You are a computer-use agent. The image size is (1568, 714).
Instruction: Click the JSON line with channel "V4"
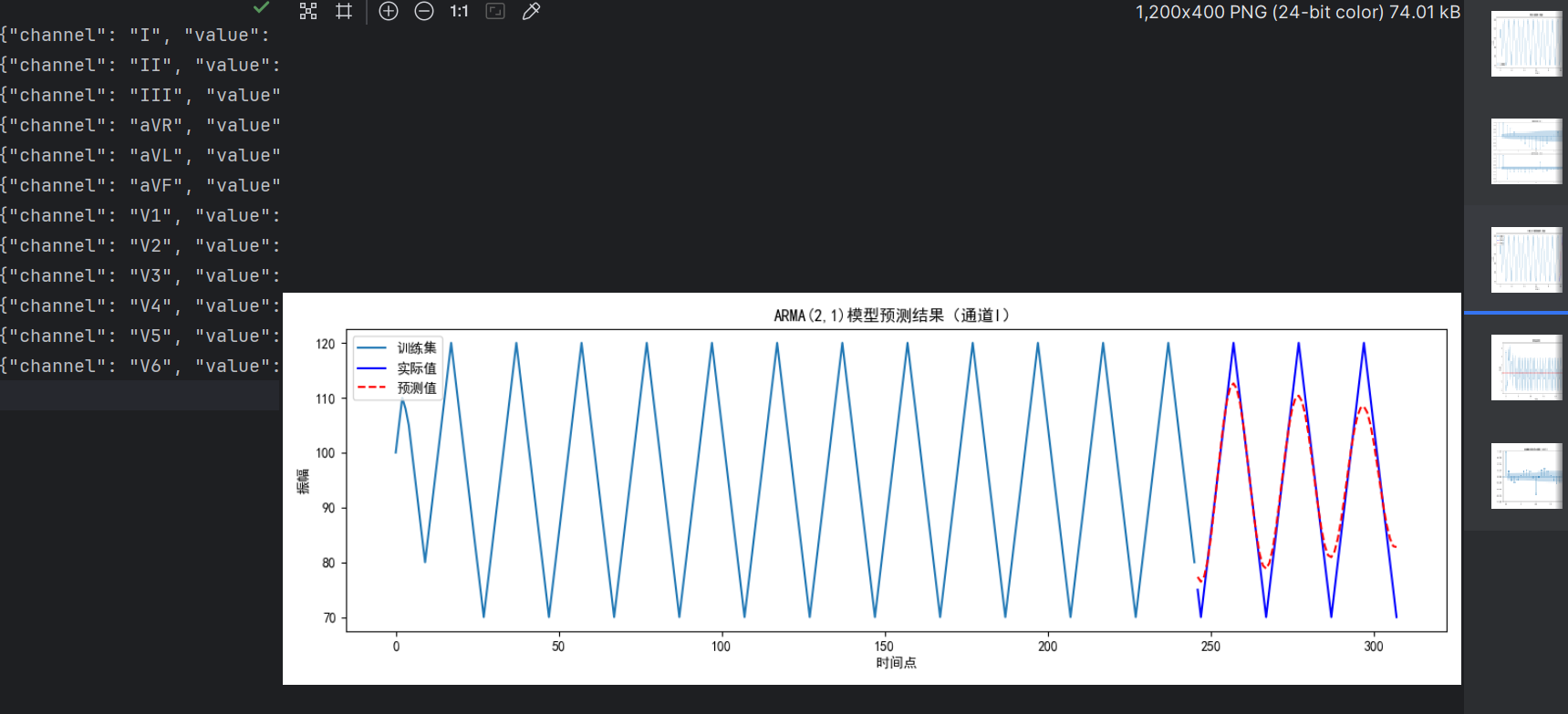140,305
